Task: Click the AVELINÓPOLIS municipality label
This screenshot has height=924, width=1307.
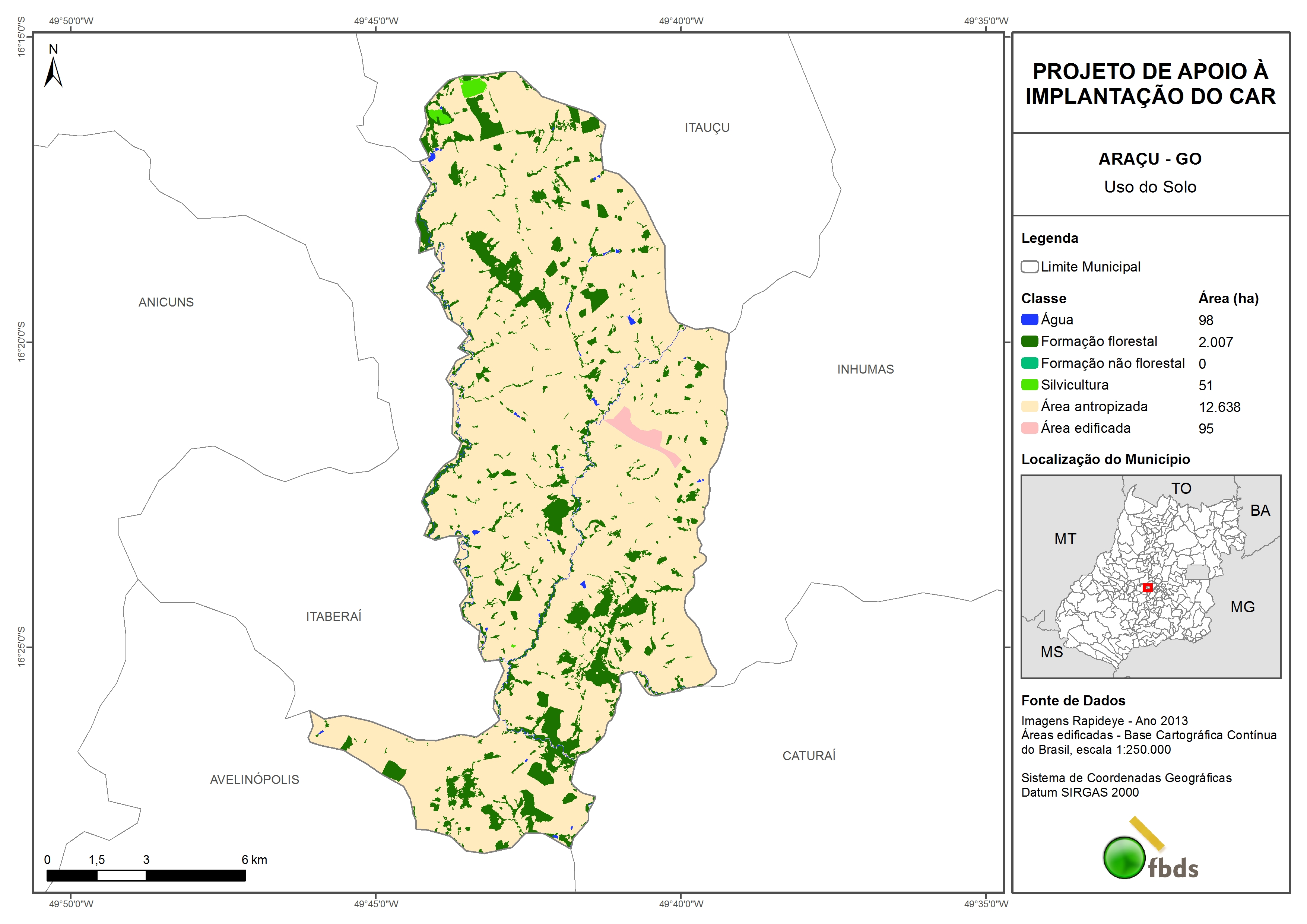Action: pyautogui.click(x=254, y=779)
